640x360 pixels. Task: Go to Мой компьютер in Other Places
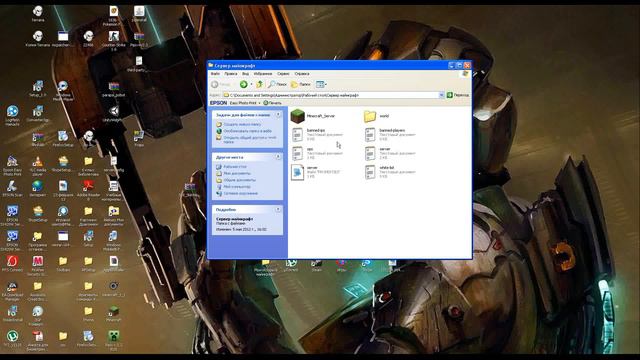[237, 187]
